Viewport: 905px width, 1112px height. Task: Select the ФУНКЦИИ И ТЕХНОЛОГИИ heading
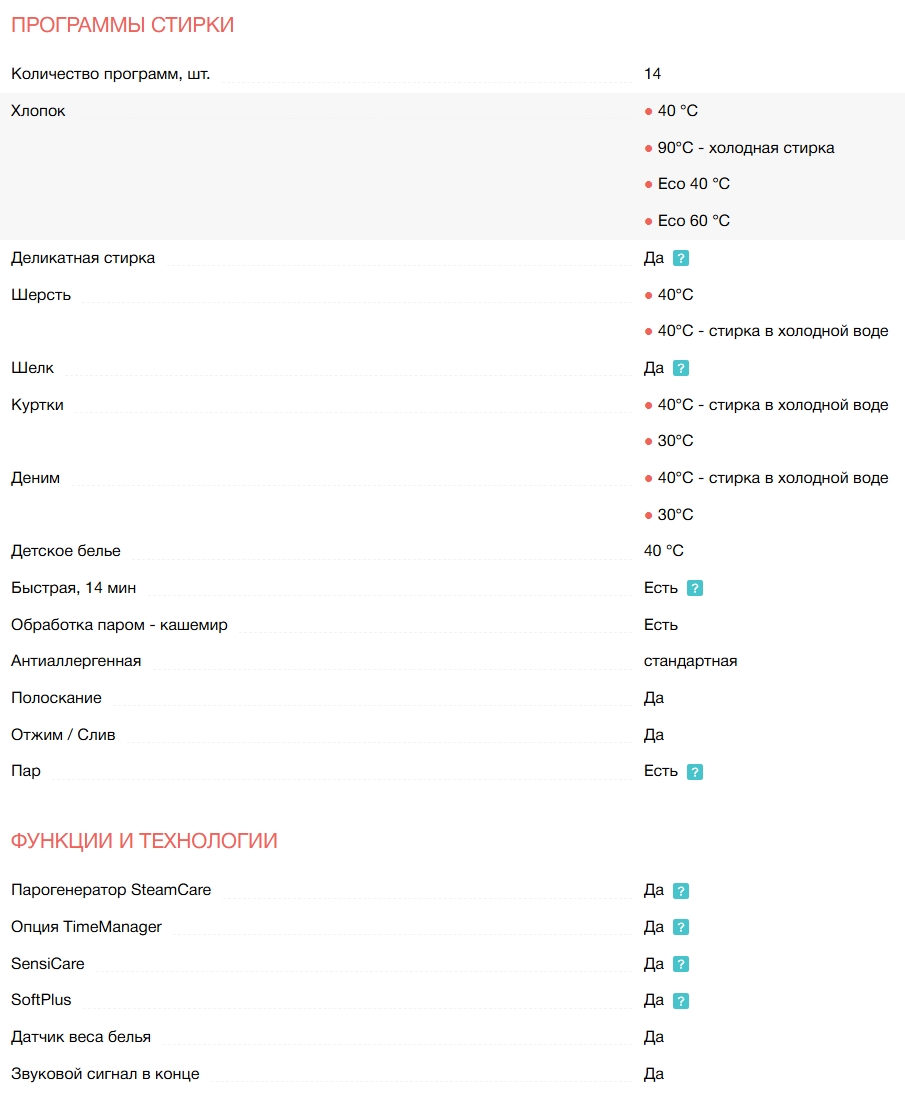[144, 841]
